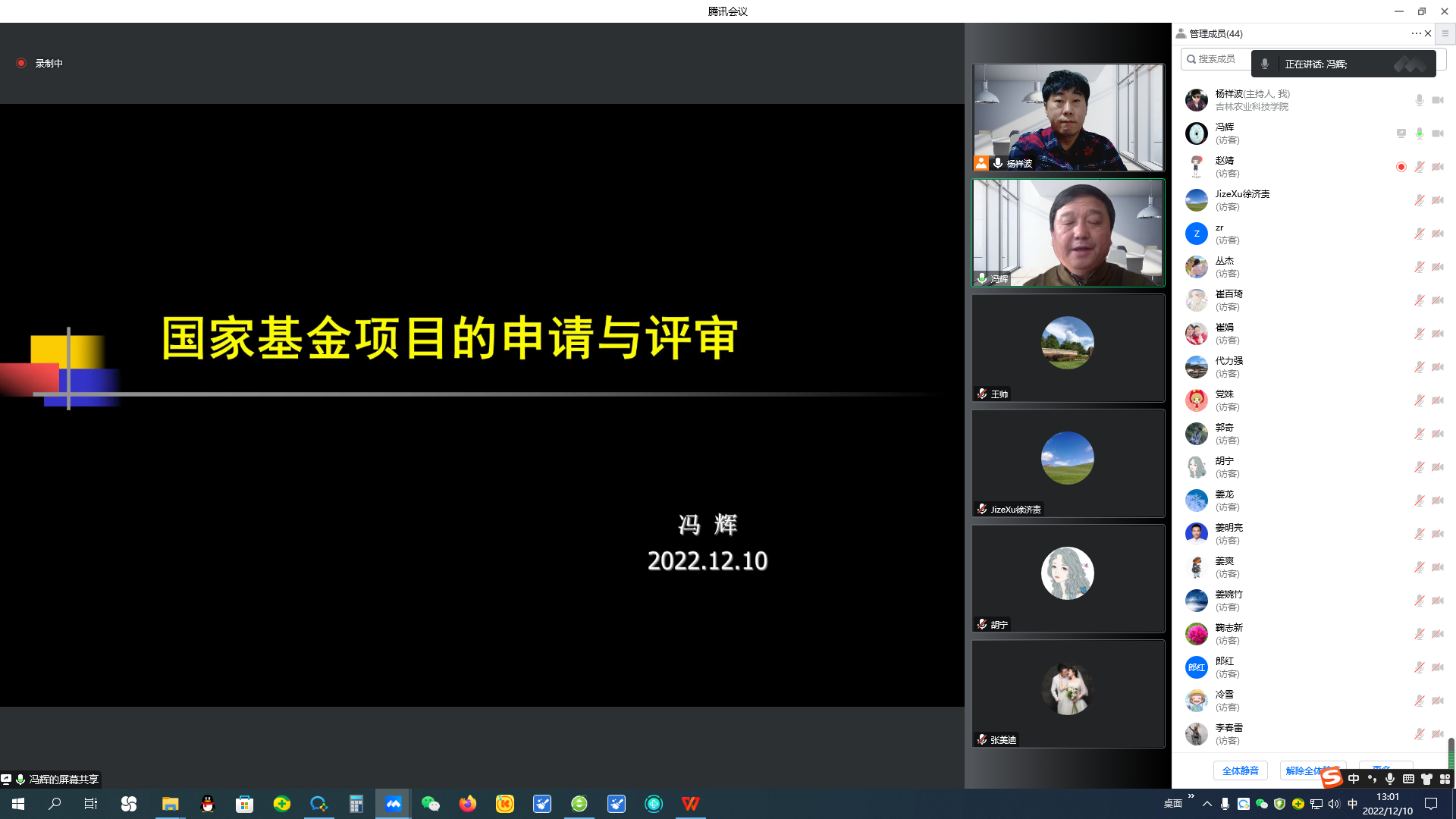The width and height of the screenshot is (1456, 819).
Task: Click the hamburger menu icon at panel corner
Action: [x=1445, y=33]
